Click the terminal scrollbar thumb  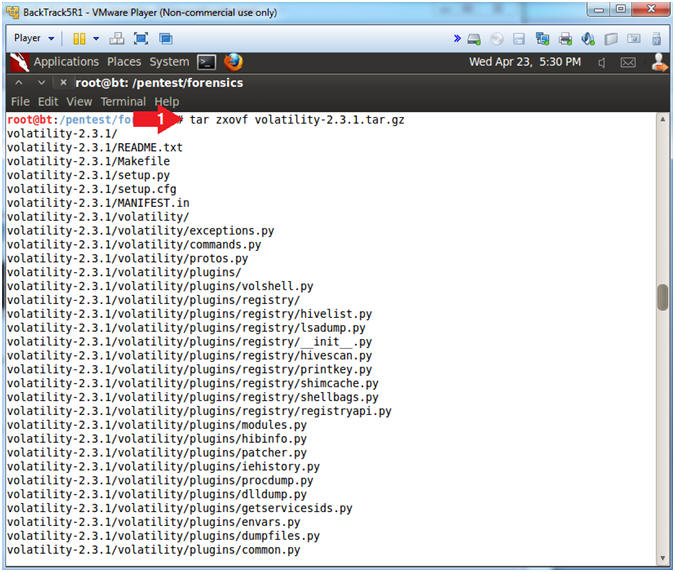click(663, 297)
